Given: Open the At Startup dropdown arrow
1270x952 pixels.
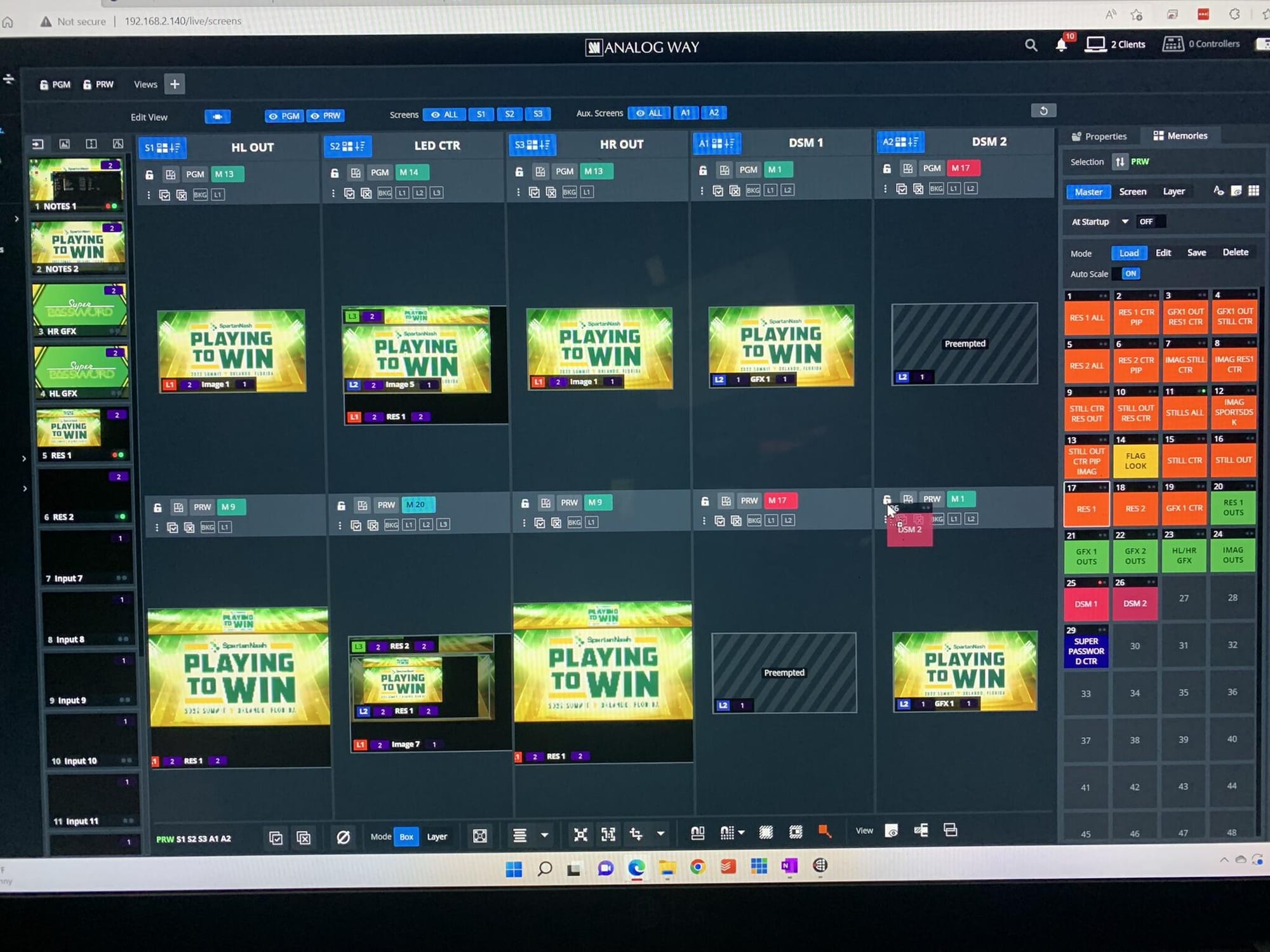Looking at the screenshot, I should point(1125,221).
